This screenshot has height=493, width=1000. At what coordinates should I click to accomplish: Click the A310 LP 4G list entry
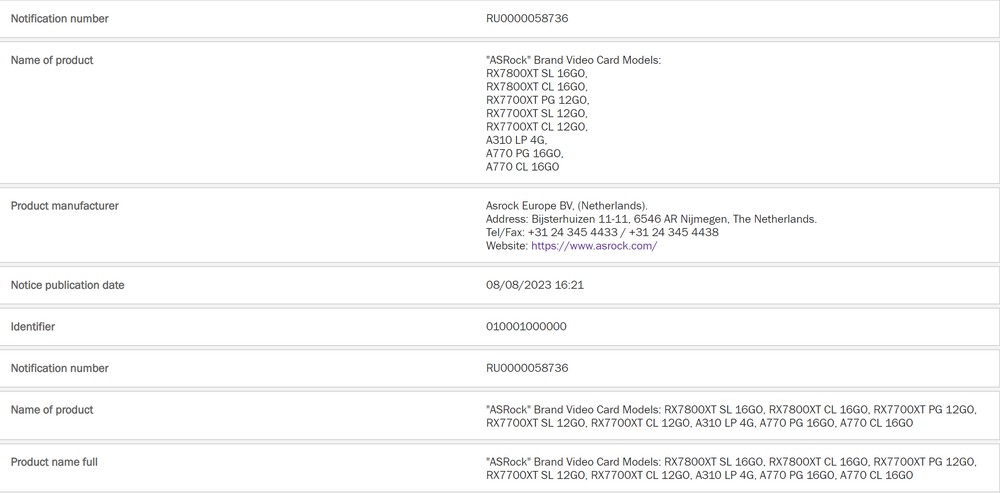click(x=517, y=140)
